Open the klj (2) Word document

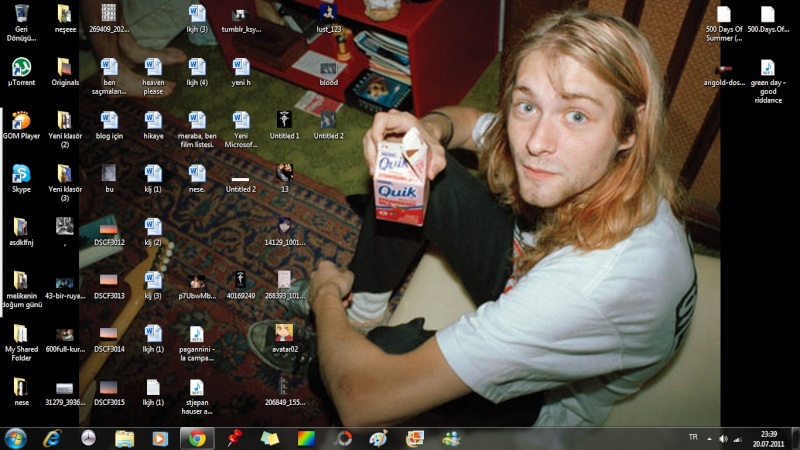pos(153,232)
